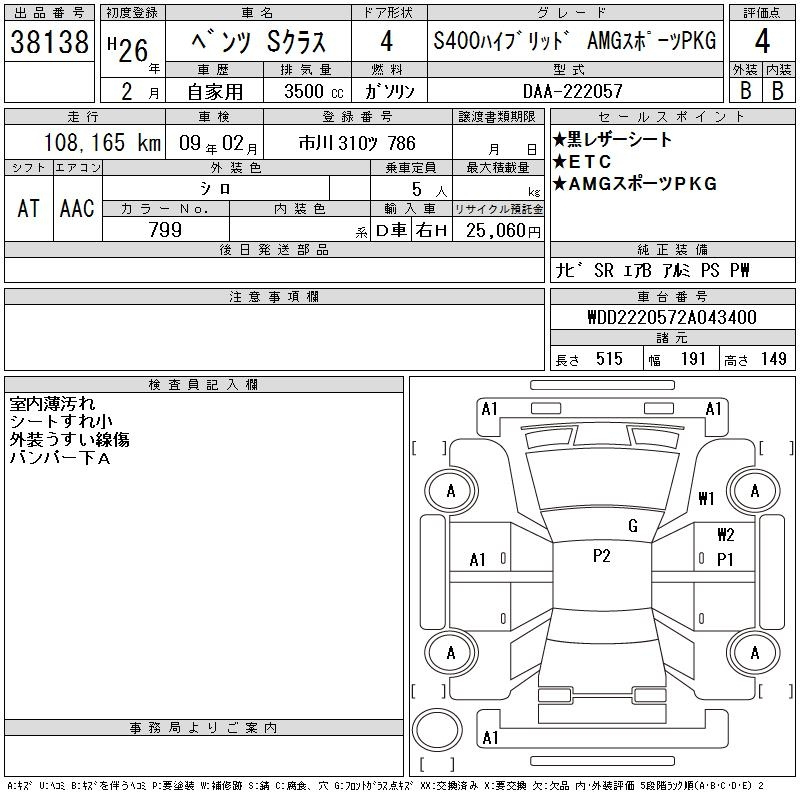Click the color number 799 field

tap(165, 230)
